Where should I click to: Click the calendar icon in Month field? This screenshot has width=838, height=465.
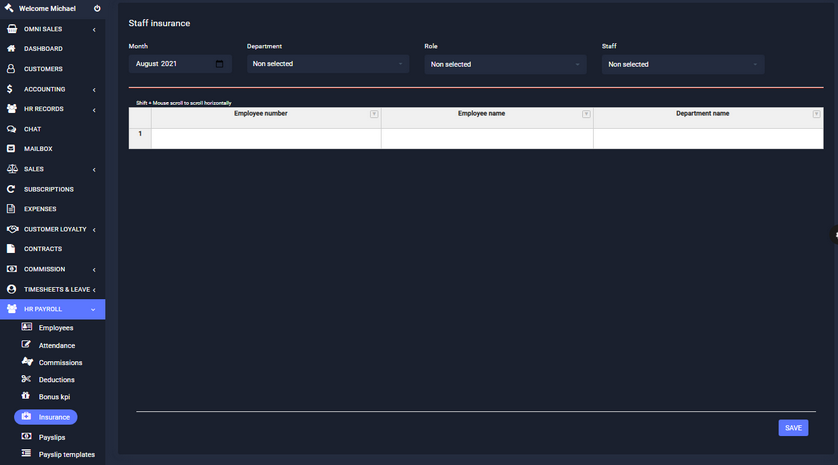219,64
